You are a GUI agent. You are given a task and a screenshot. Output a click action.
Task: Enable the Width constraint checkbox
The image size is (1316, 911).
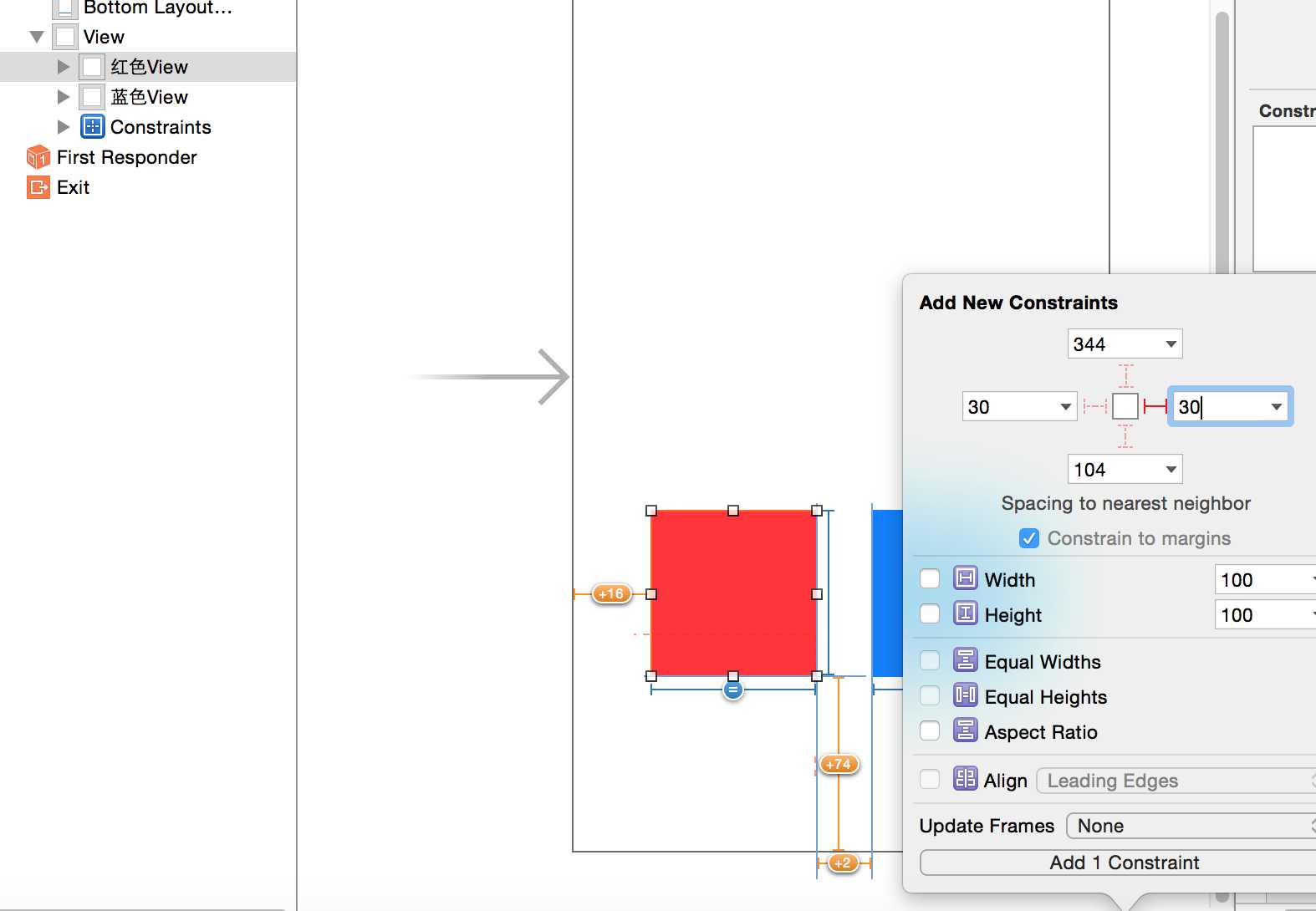click(x=930, y=578)
